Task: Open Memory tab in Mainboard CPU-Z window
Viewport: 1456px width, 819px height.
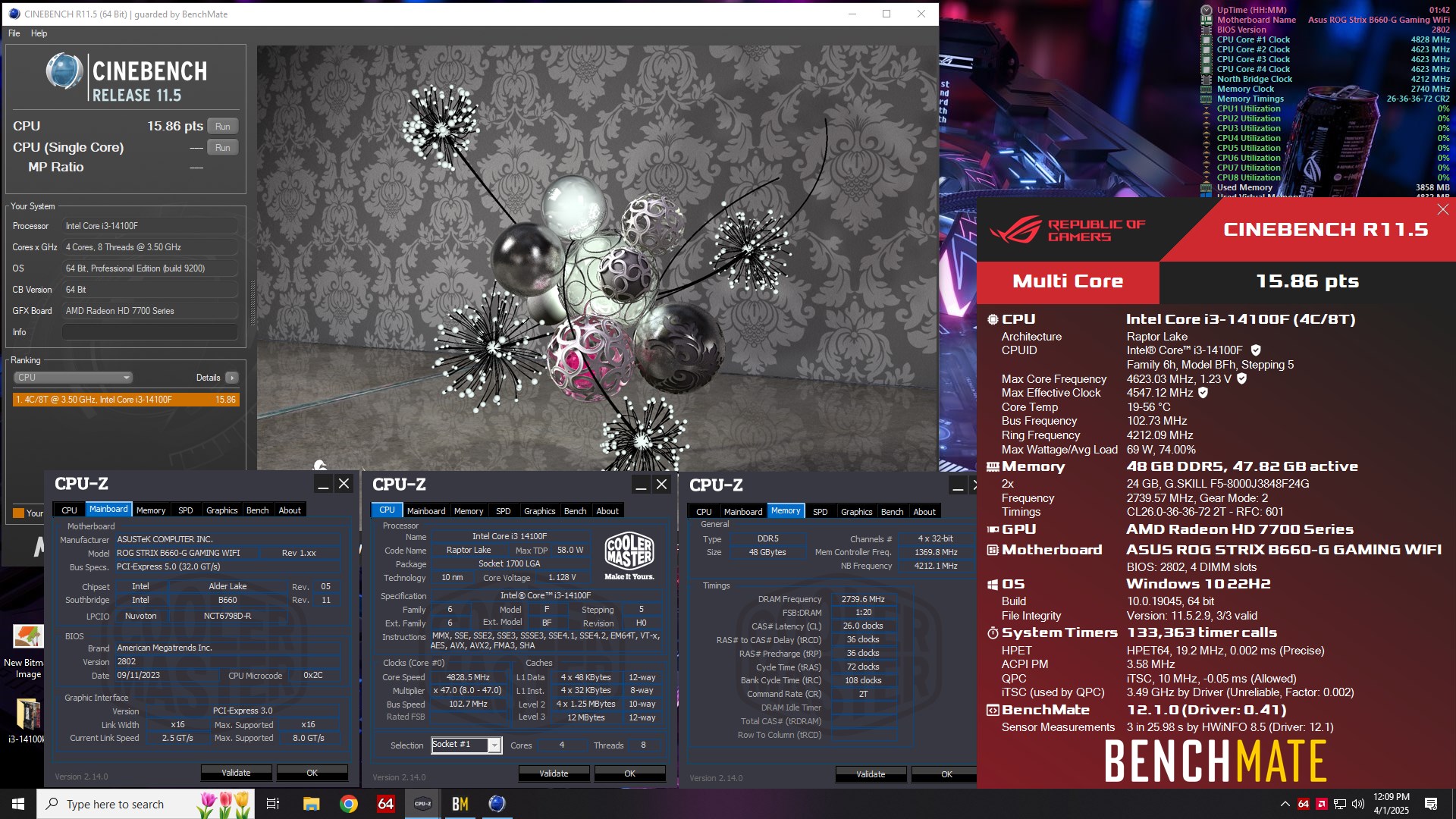Action: (151, 510)
